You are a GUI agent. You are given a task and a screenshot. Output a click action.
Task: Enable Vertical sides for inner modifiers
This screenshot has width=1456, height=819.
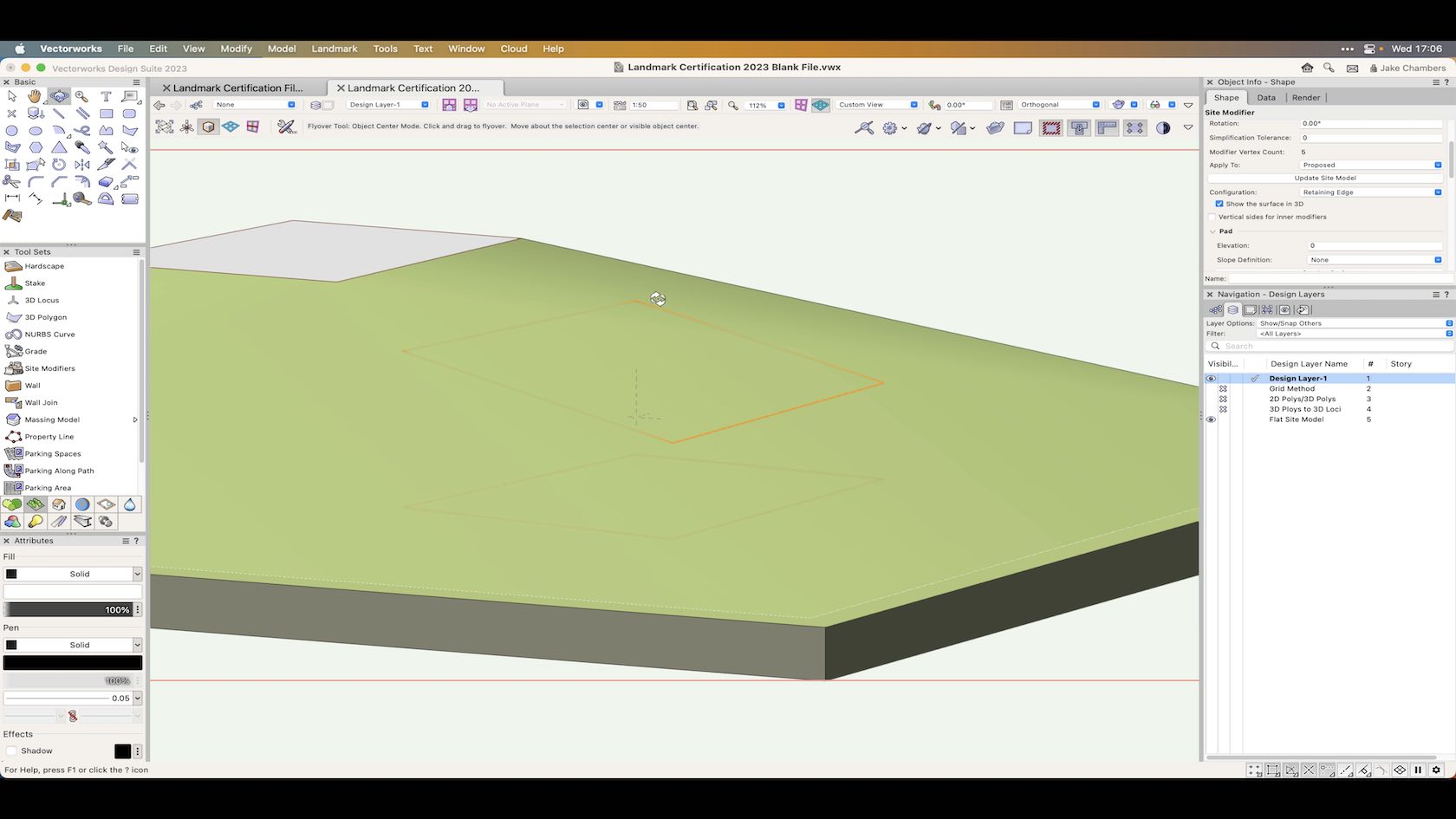pos(1213,217)
